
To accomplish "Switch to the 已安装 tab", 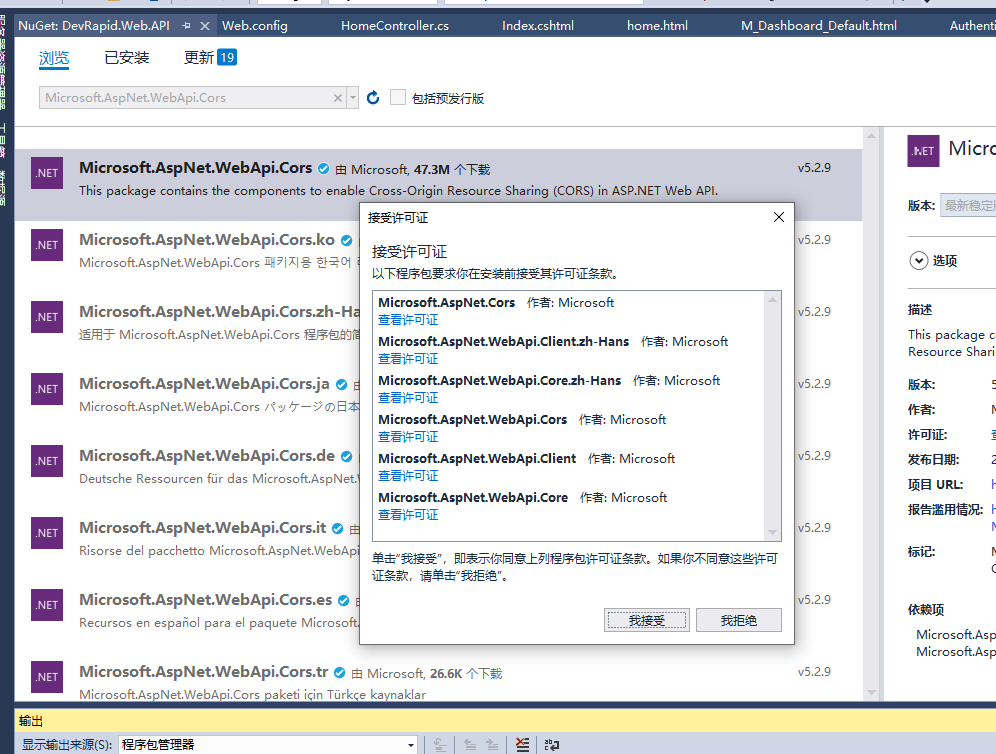I will pyautogui.click(x=126, y=58).
